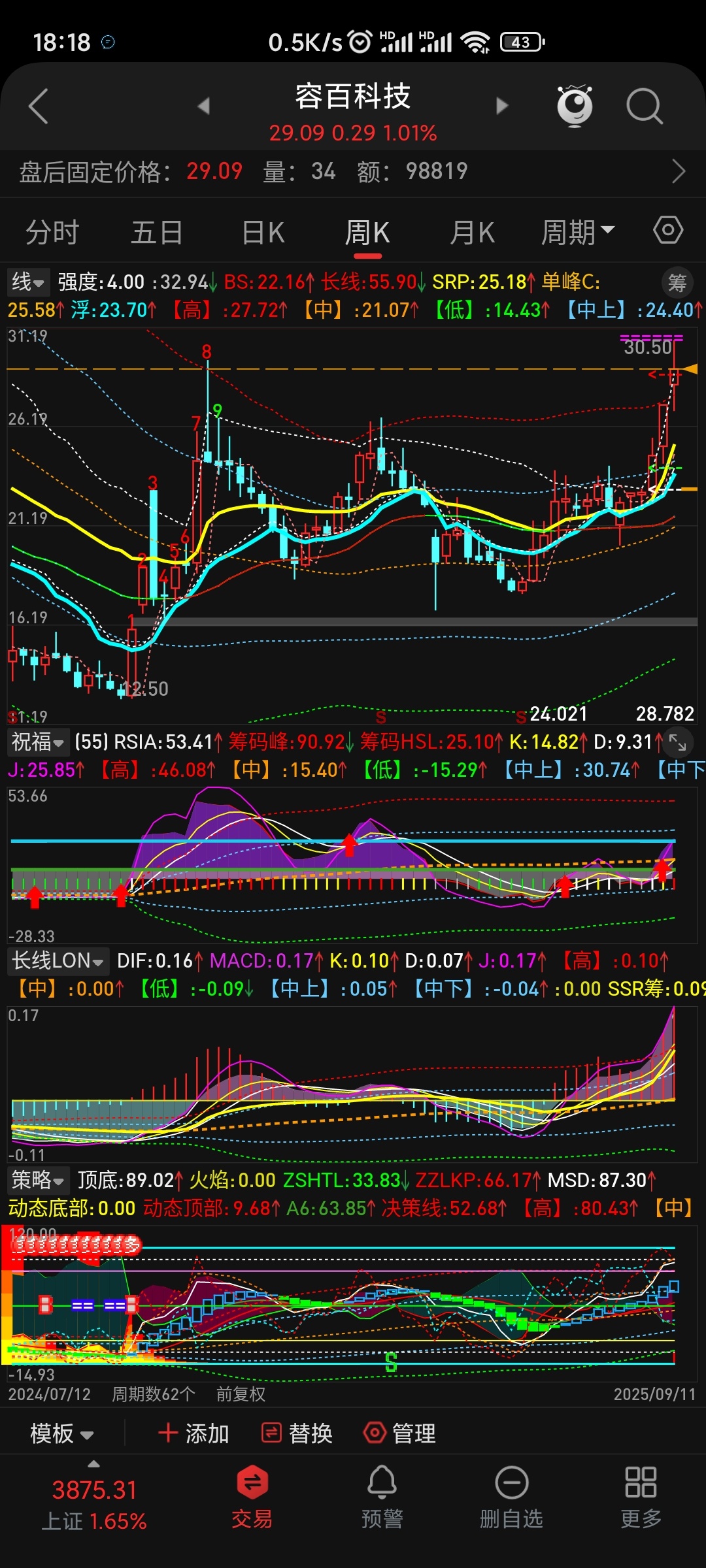Tap the battery 43 indicator
Screen dimensions: 706x1568
(522, 42)
